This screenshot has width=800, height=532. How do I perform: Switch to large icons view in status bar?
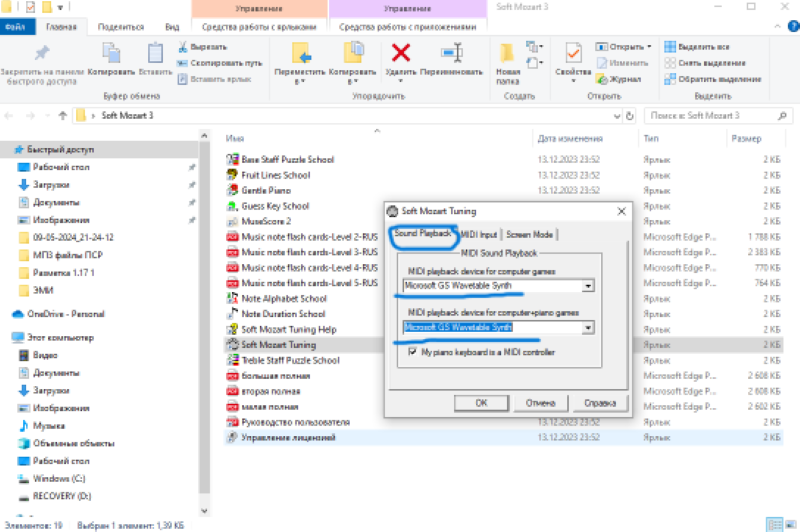coord(790,524)
